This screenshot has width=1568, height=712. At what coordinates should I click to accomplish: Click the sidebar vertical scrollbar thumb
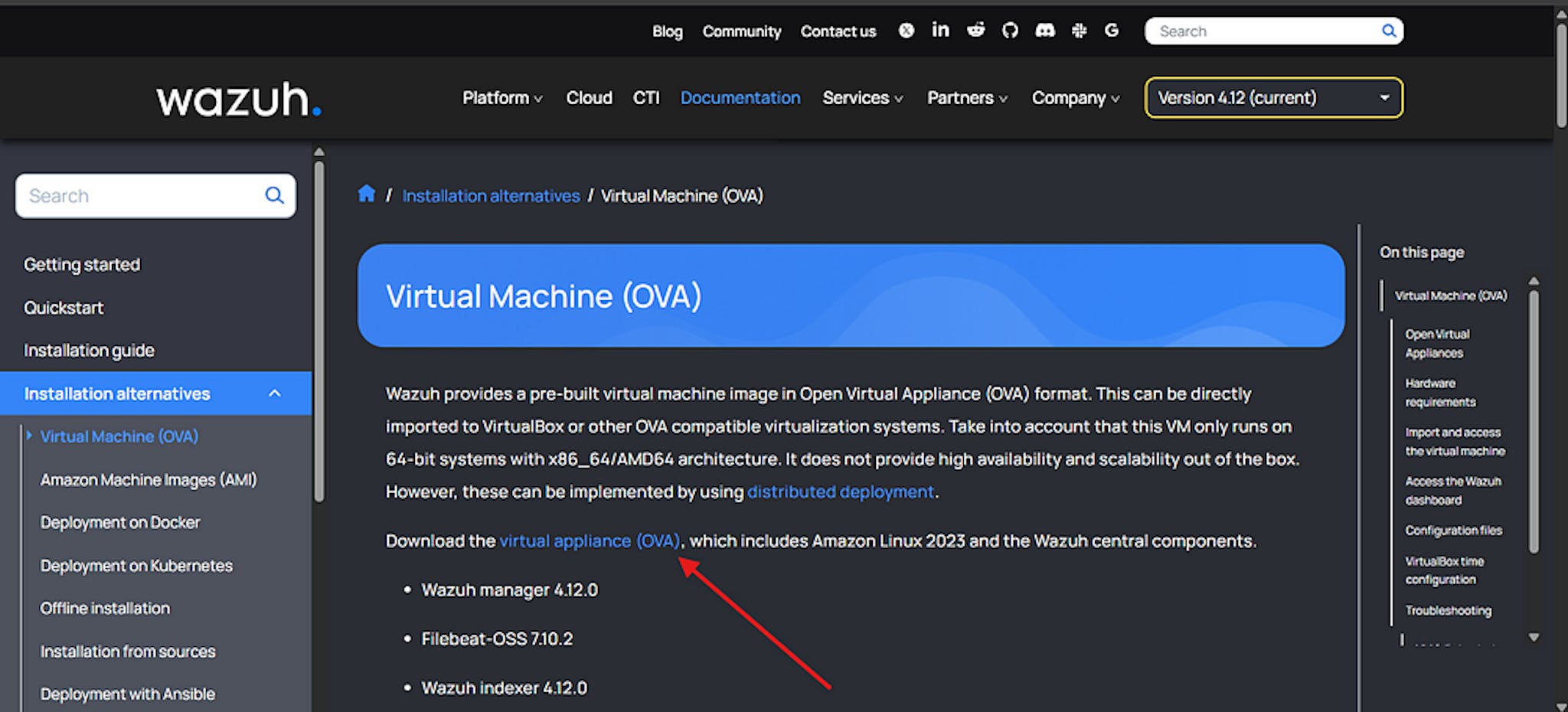pyautogui.click(x=319, y=331)
